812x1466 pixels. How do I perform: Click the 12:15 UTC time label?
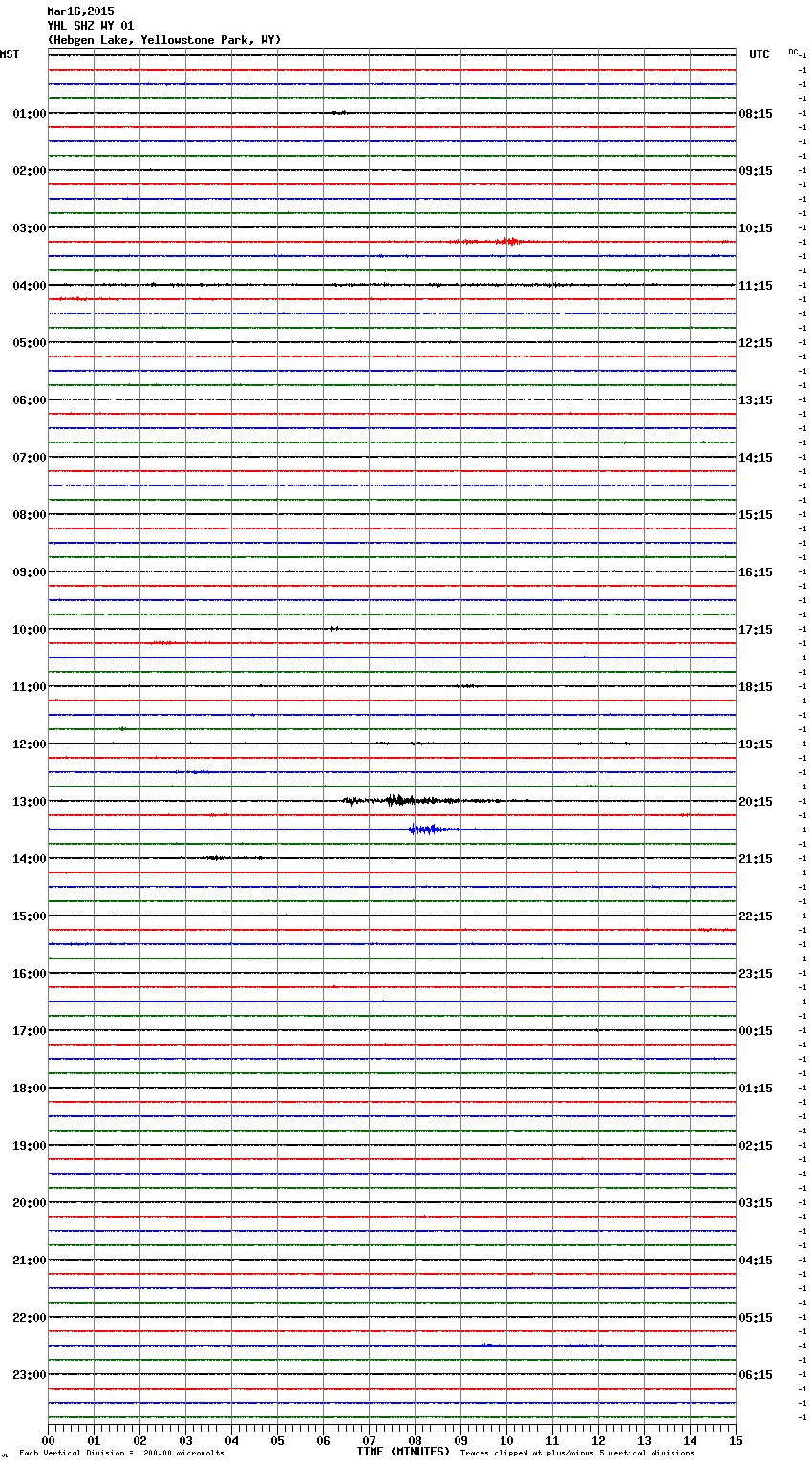[x=756, y=343]
